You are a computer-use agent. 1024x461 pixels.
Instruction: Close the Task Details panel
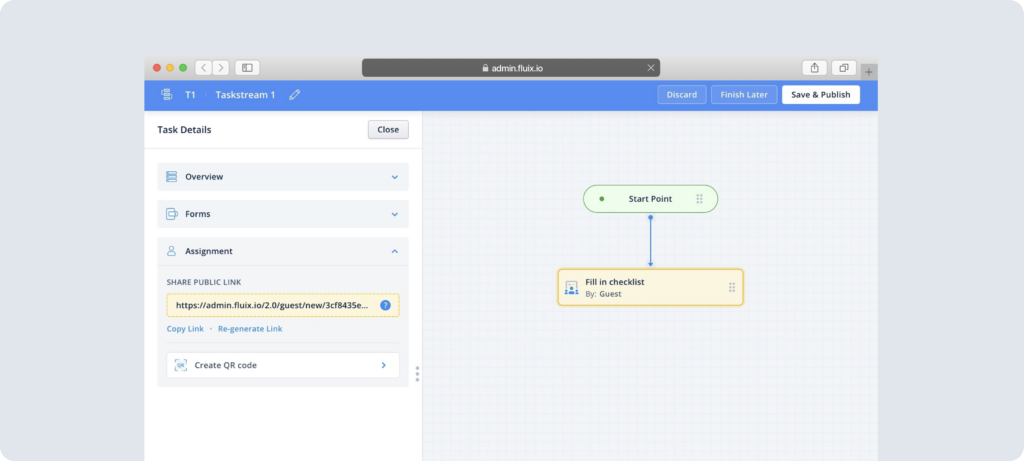pos(388,130)
